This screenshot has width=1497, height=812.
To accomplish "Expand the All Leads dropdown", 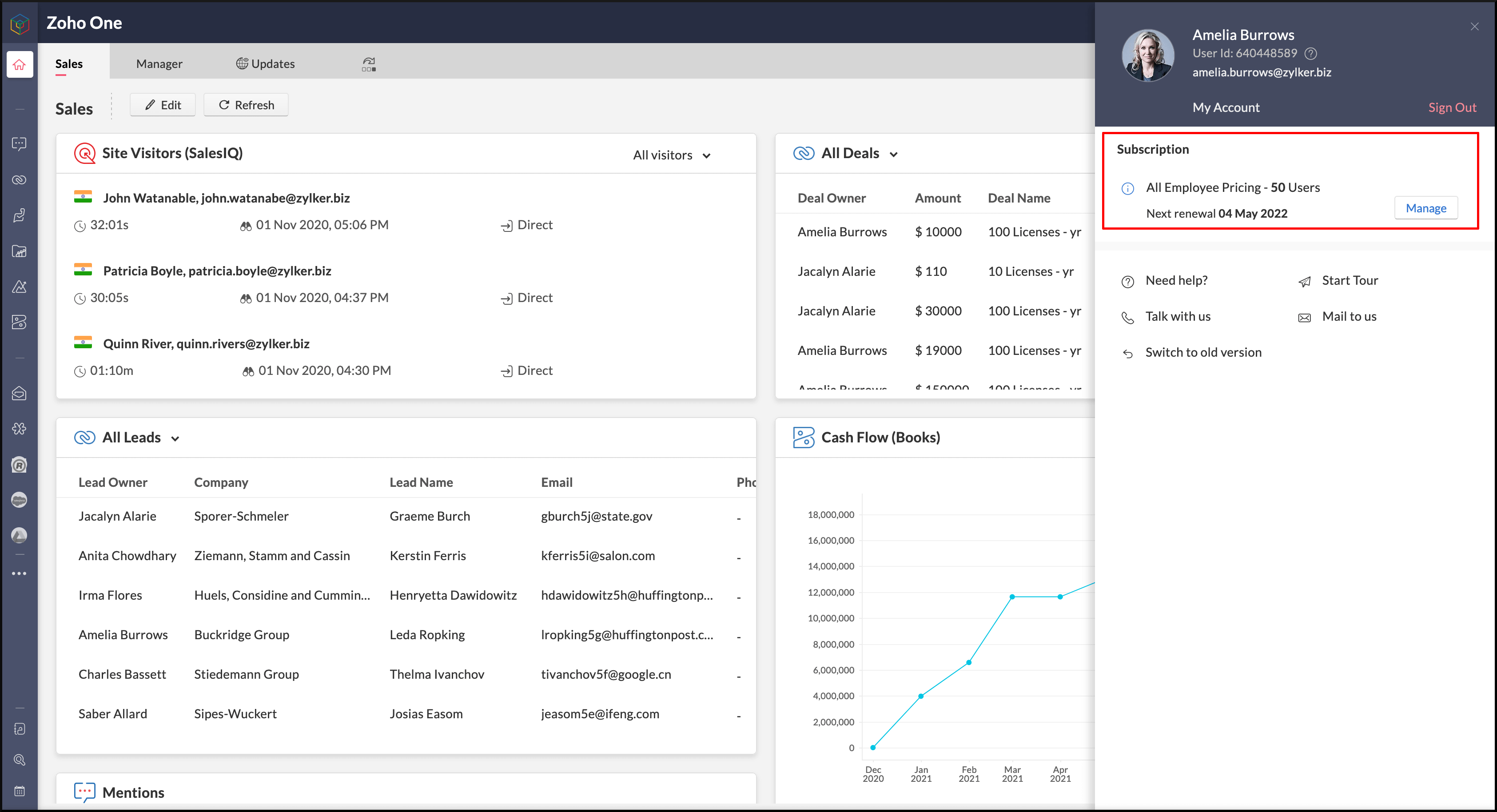I will 175,439.
